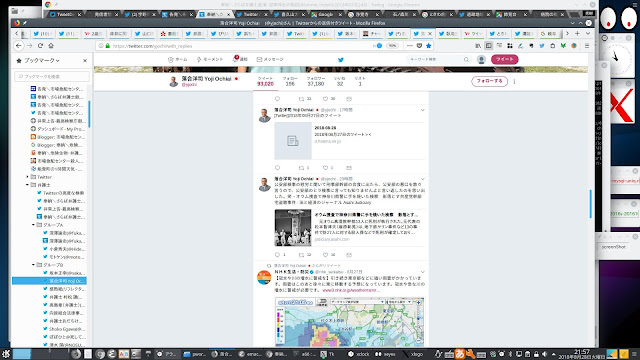Open リスト 1 profile tab
Image resolution: width=640 pixels, height=360 pixels.
click(x=360, y=81)
